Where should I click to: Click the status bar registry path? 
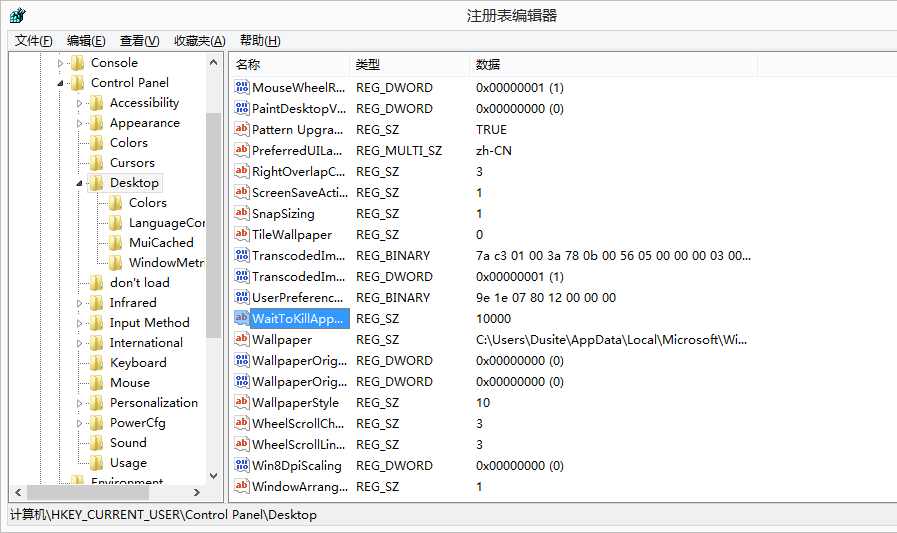(x=163, y=515)
